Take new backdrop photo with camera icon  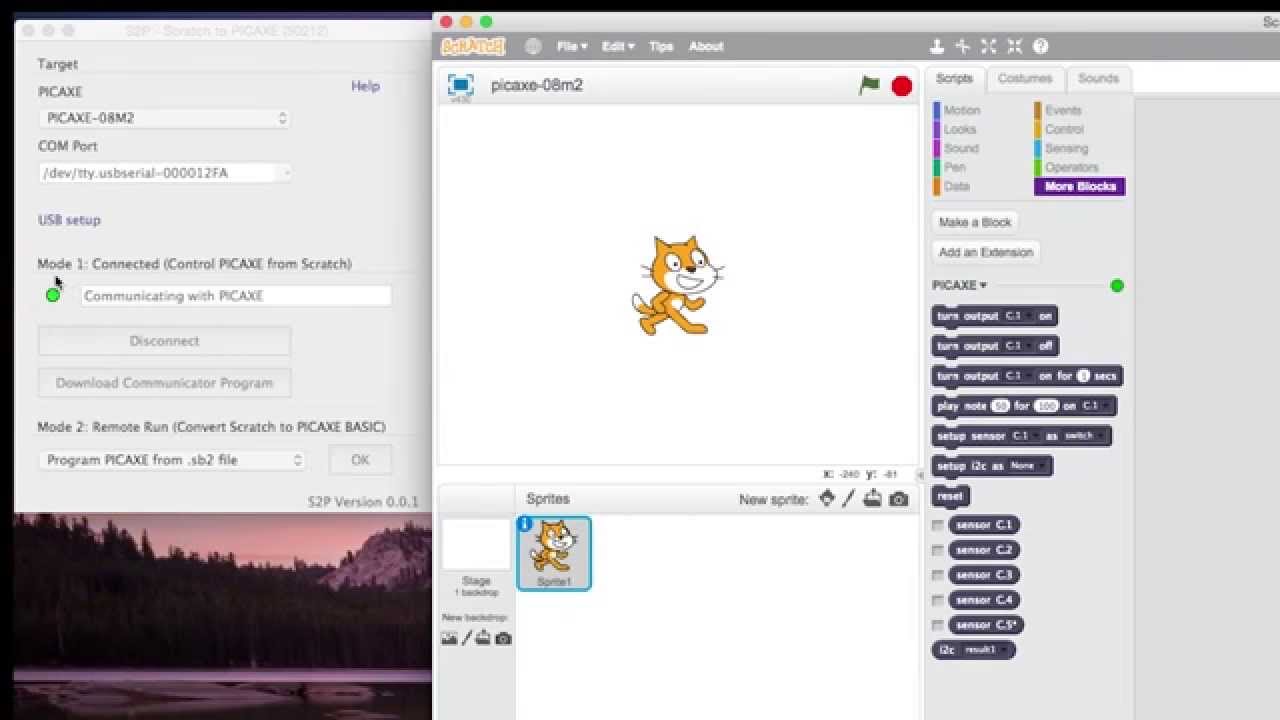(x=503, y=638)
